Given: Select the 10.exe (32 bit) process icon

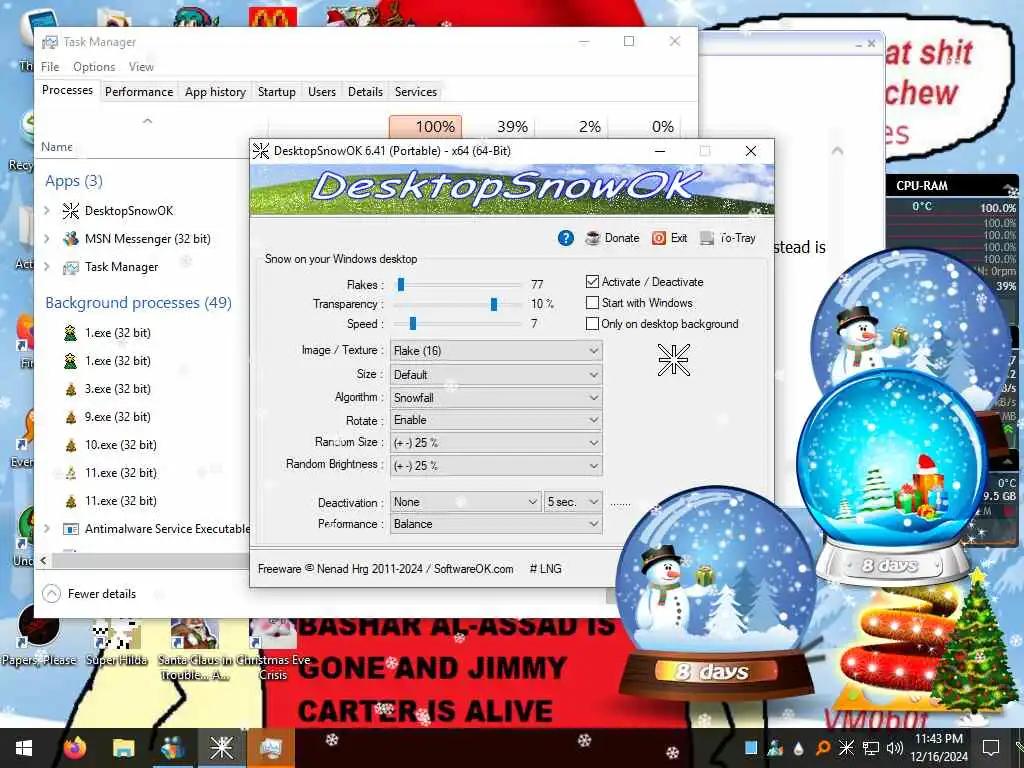Looking at the screenshot, I should (71, 445).
